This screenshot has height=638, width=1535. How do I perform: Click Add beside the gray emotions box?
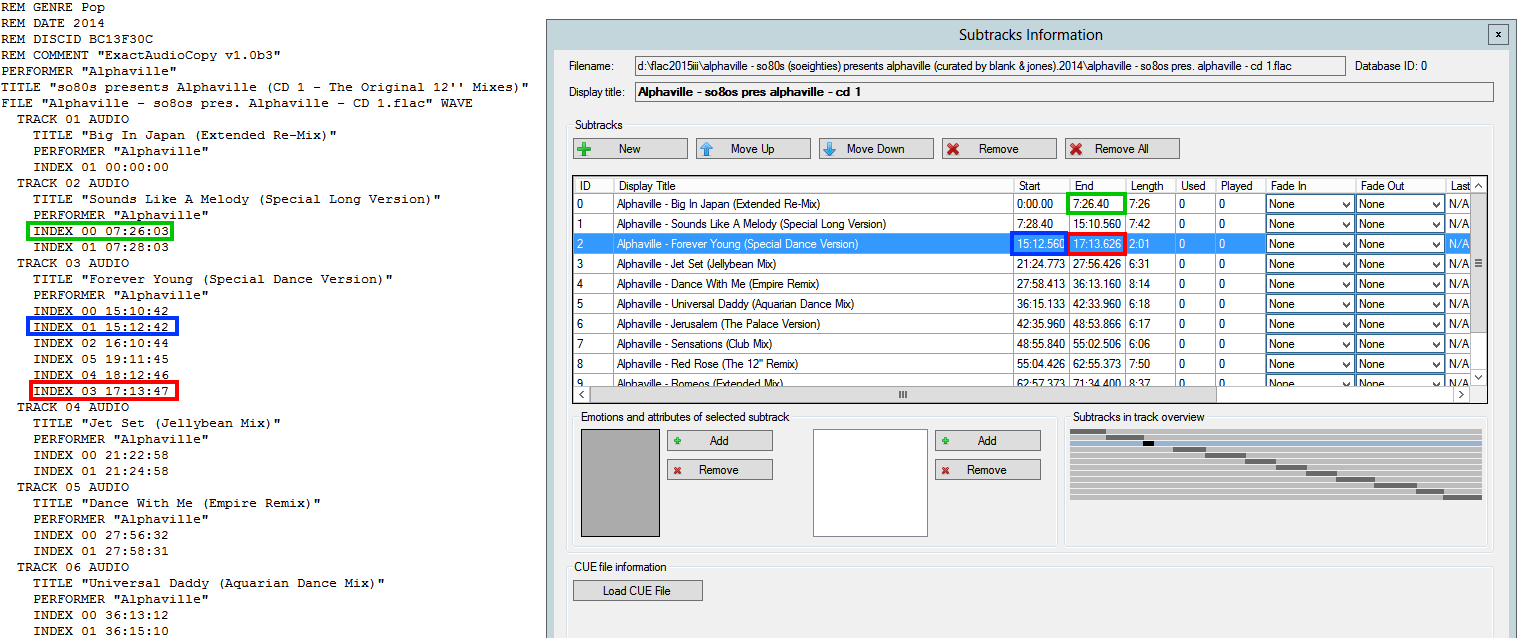[720, 440]
